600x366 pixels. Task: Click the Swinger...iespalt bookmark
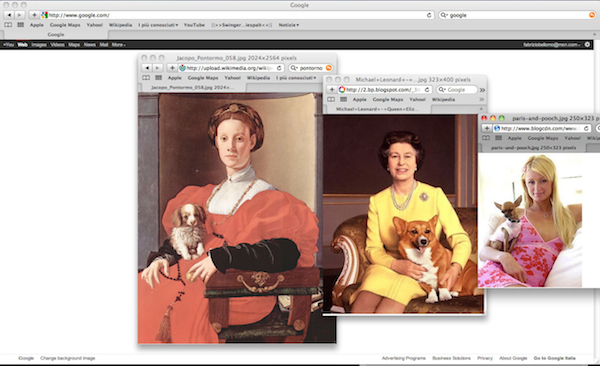click(x=241, y=25)
